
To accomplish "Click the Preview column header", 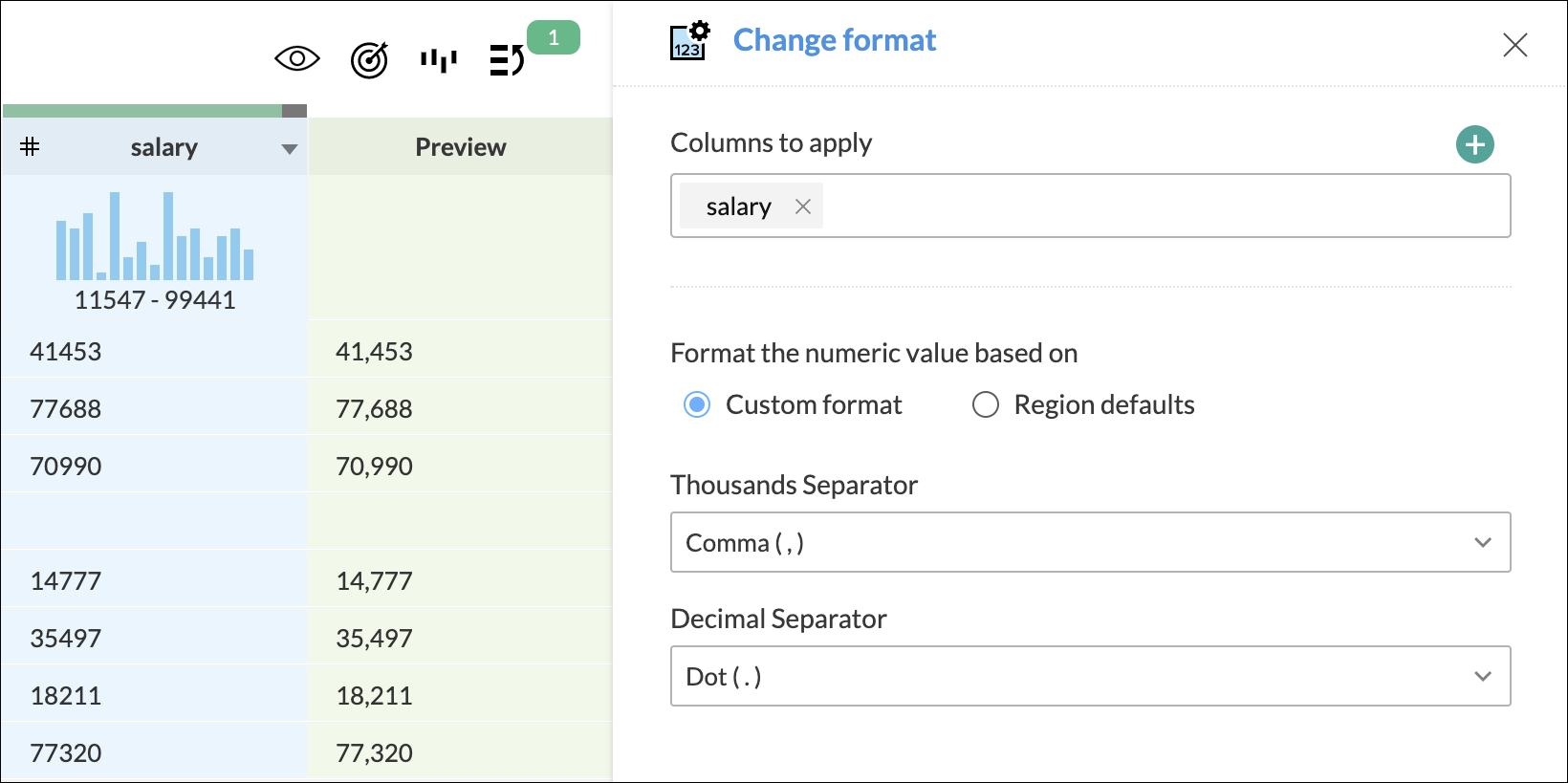I will (460, 147).
